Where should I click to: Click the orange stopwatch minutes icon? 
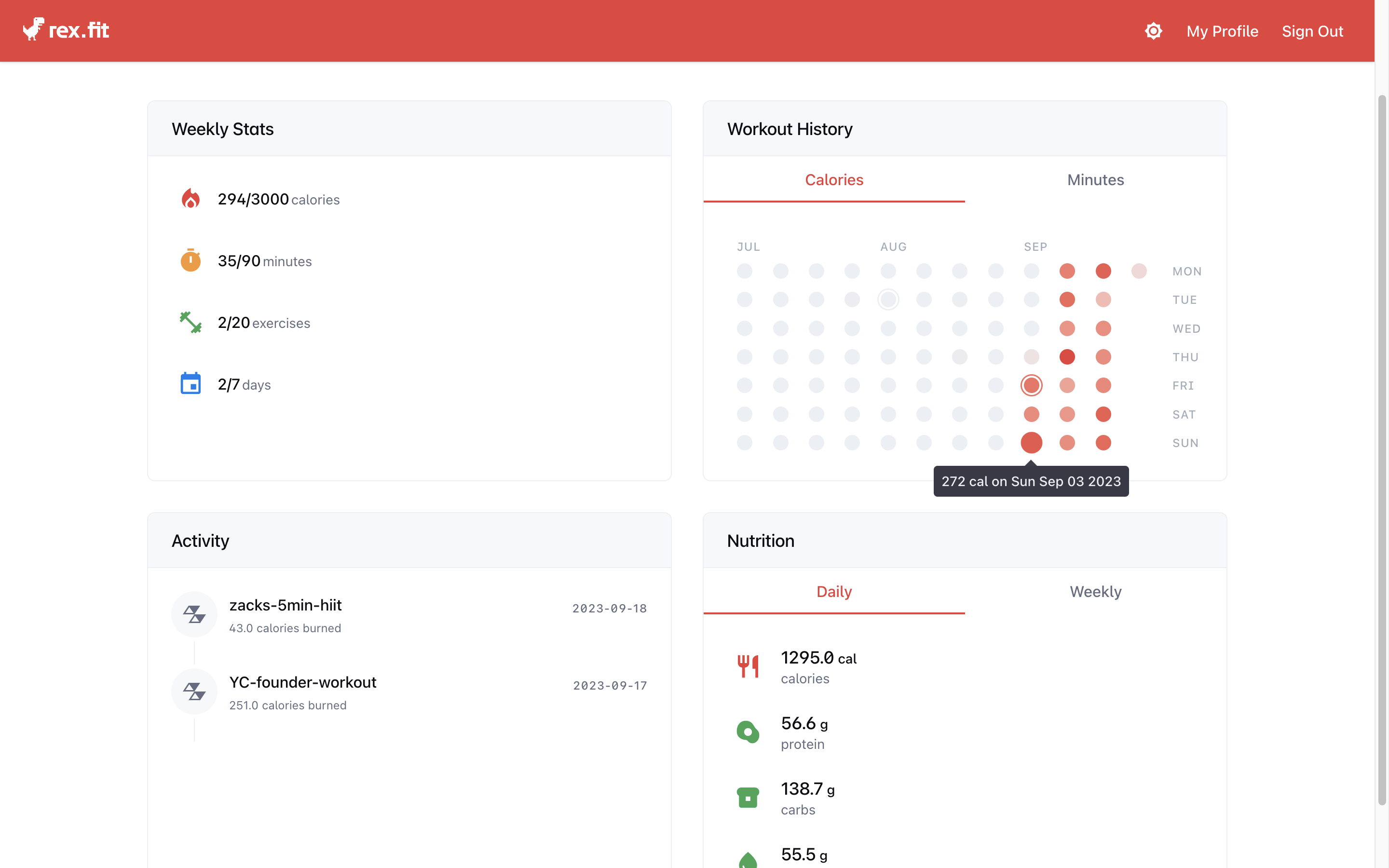[191, 260]
